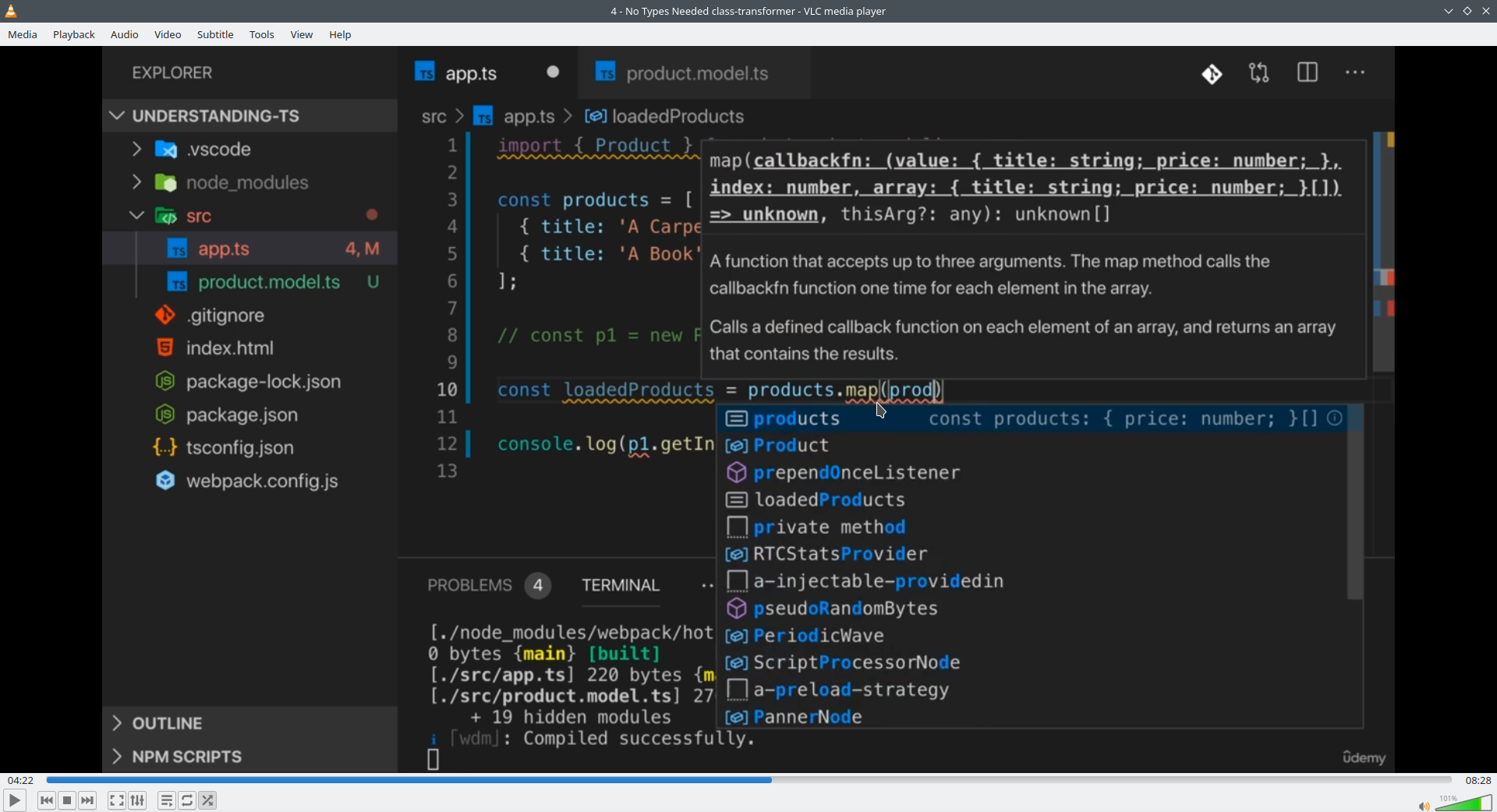This screenshot has height=812, width=1497.
Task: Click the TS icon on product.model.ts tab
Action: [606, 72]
